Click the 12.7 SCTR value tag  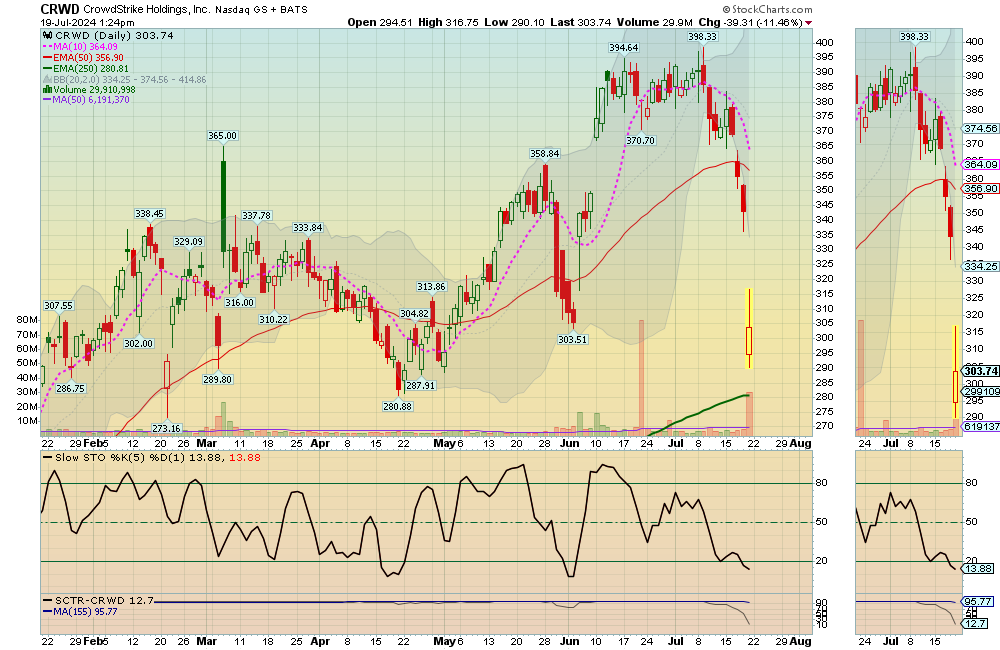tap(975, 623)
